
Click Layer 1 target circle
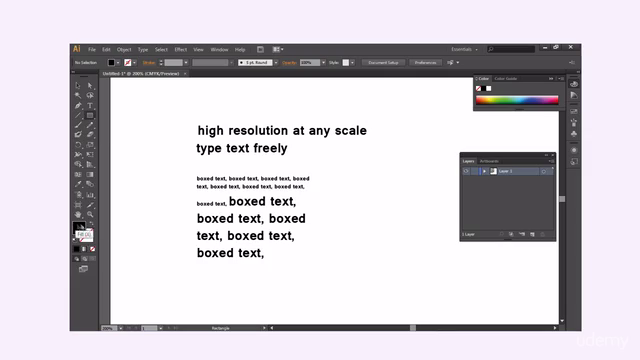coord(544,171)
